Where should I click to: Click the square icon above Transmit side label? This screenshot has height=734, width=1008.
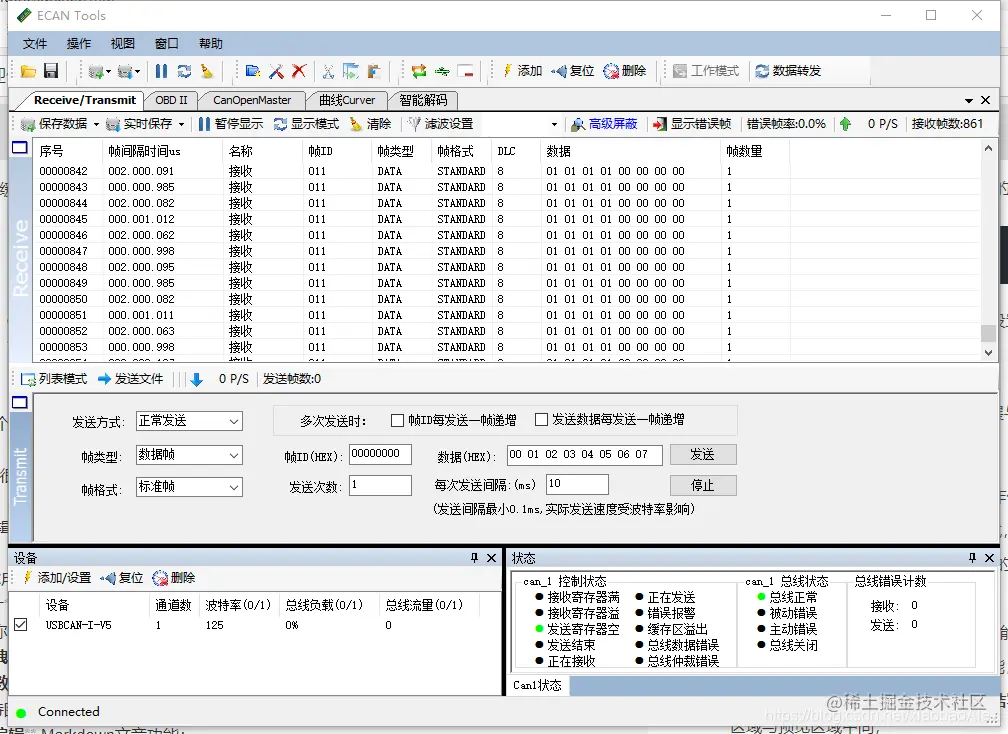20,402
